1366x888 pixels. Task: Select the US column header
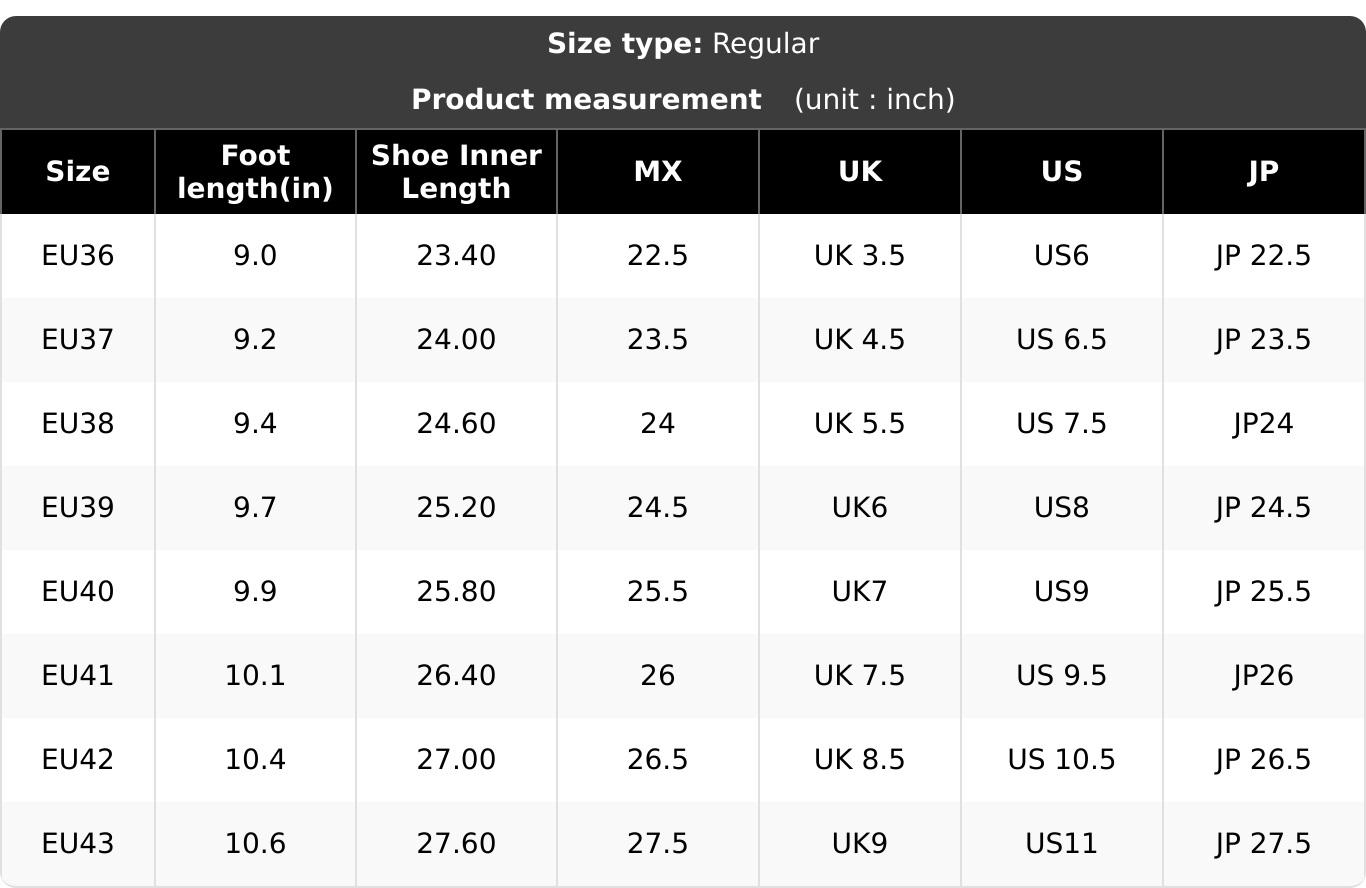point(1062,172)
